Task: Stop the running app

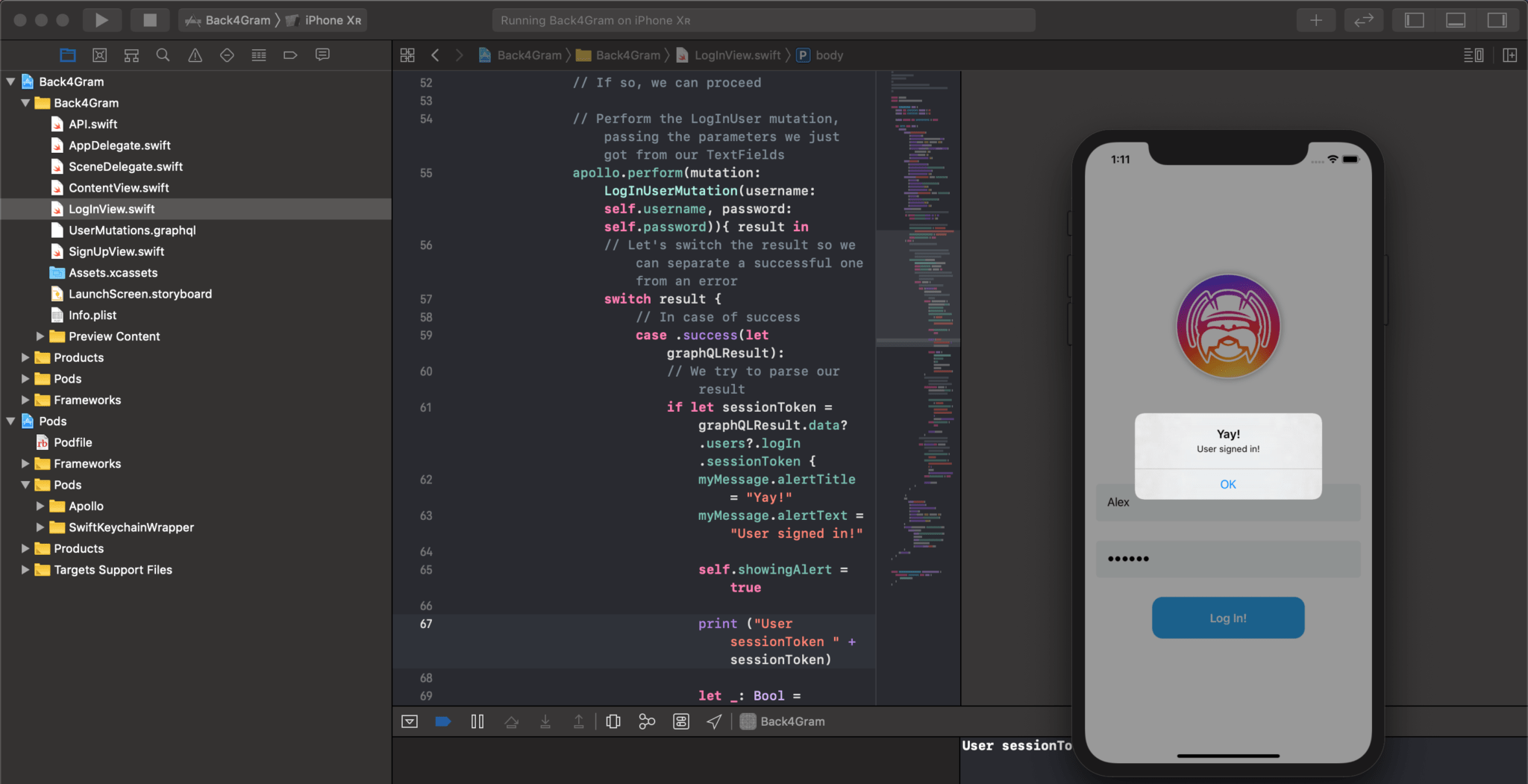Action: pos(150,19)
